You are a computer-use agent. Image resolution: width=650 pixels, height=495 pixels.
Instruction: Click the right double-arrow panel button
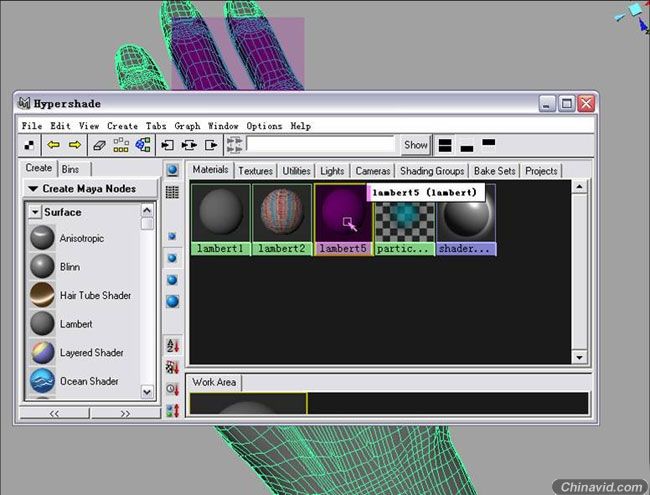[126, 413]
